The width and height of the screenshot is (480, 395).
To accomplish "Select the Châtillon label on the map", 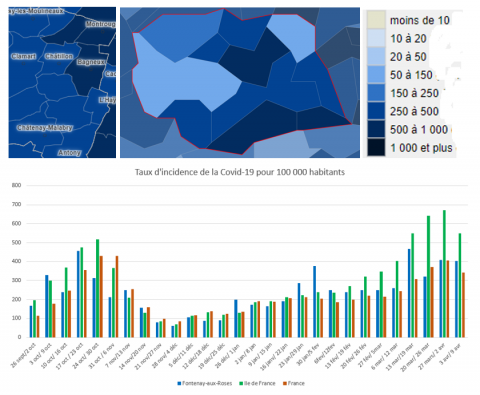I will [59, 56].
